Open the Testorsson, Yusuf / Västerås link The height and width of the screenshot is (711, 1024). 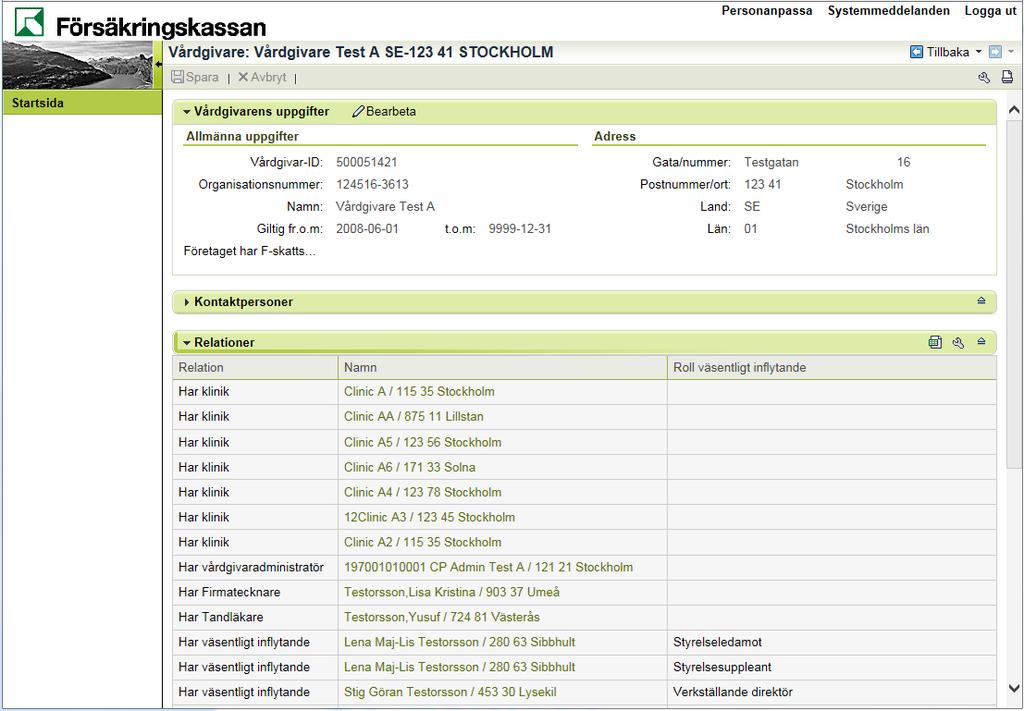(x=442, y=617)
